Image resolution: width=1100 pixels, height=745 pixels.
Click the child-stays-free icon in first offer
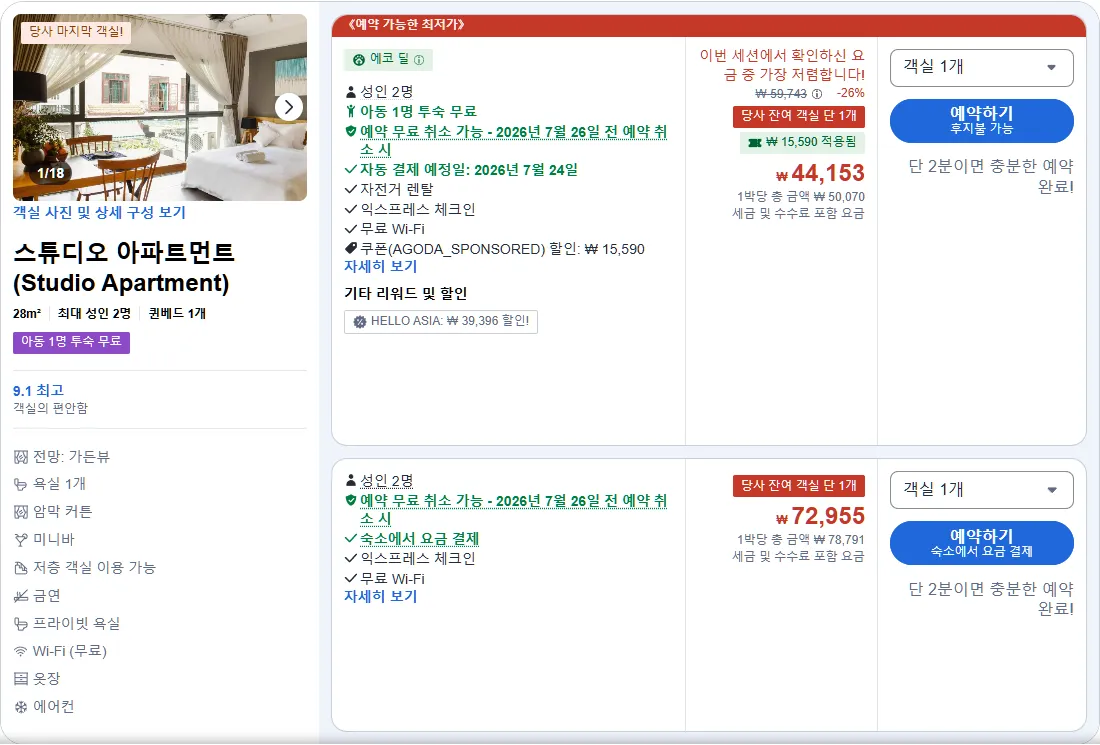pos(351,111)
